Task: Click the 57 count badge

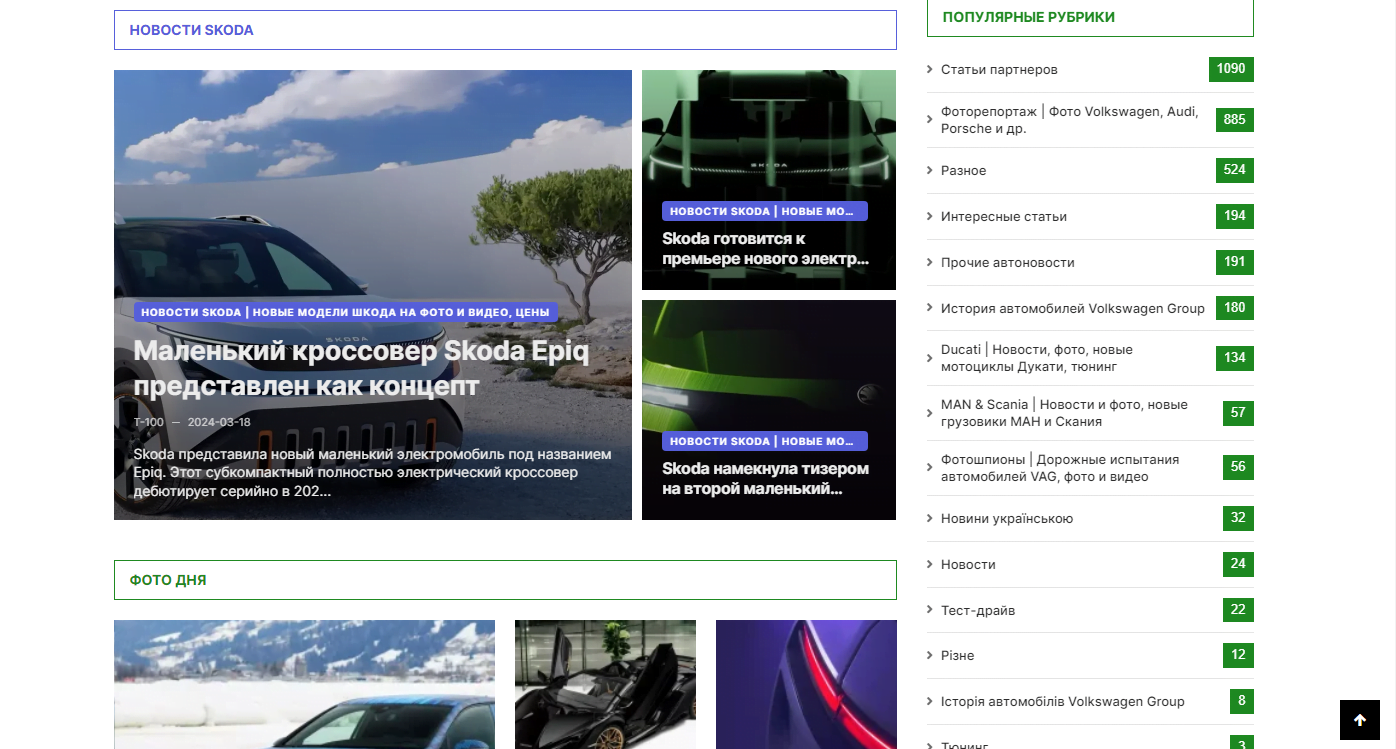Action: [x=1238, y=413]
